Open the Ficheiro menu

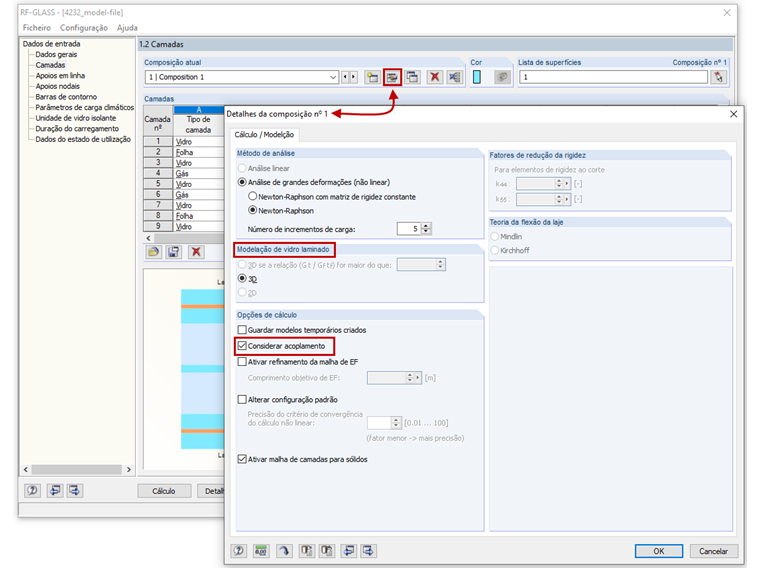point(37,28)
